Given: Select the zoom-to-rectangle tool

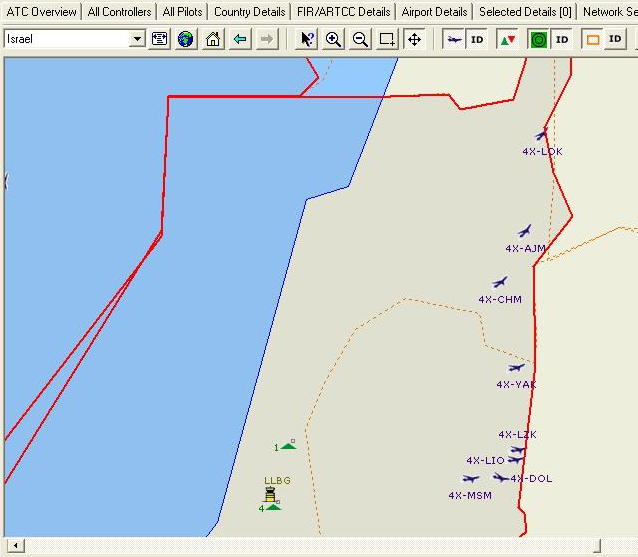Looking at the screenshot, I should (387, 39).
